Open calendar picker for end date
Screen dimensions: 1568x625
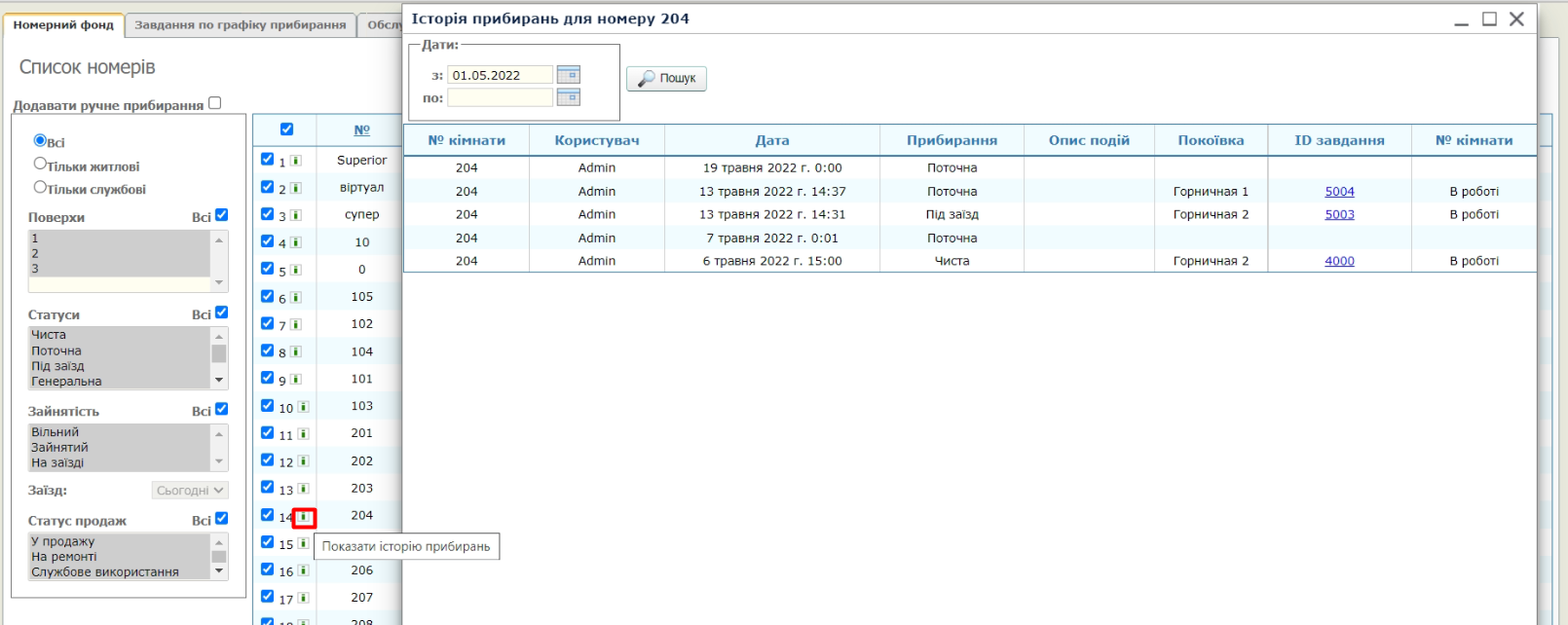(568, 97)
